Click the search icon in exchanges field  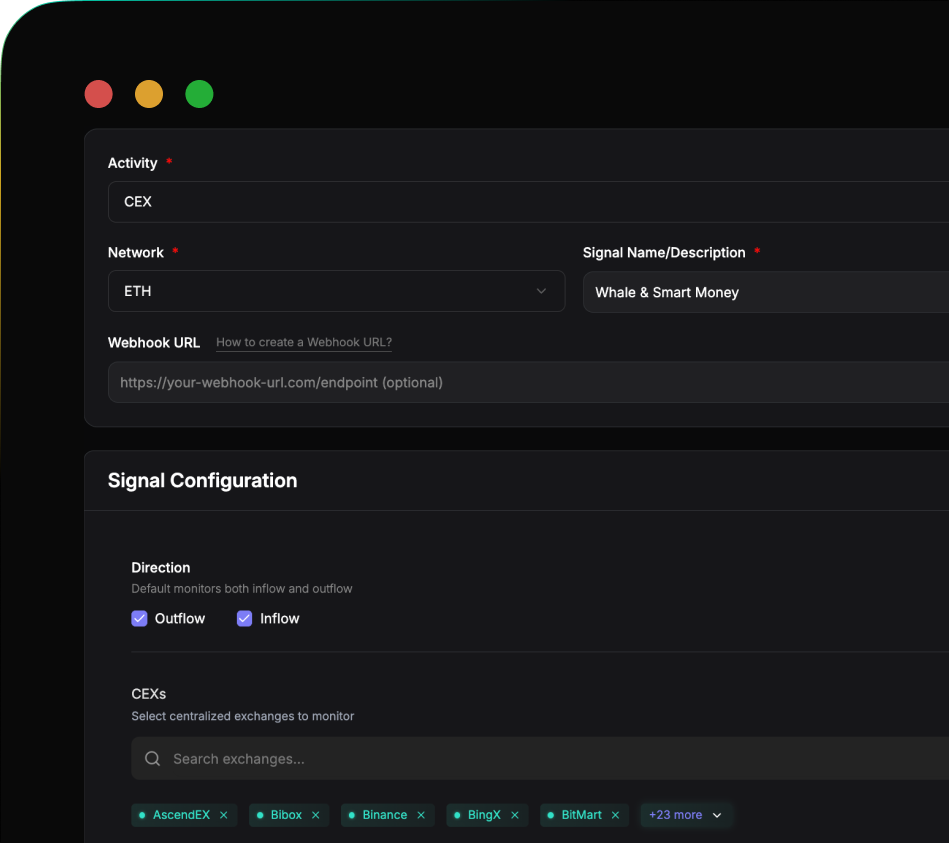click(x=152, y=758)
